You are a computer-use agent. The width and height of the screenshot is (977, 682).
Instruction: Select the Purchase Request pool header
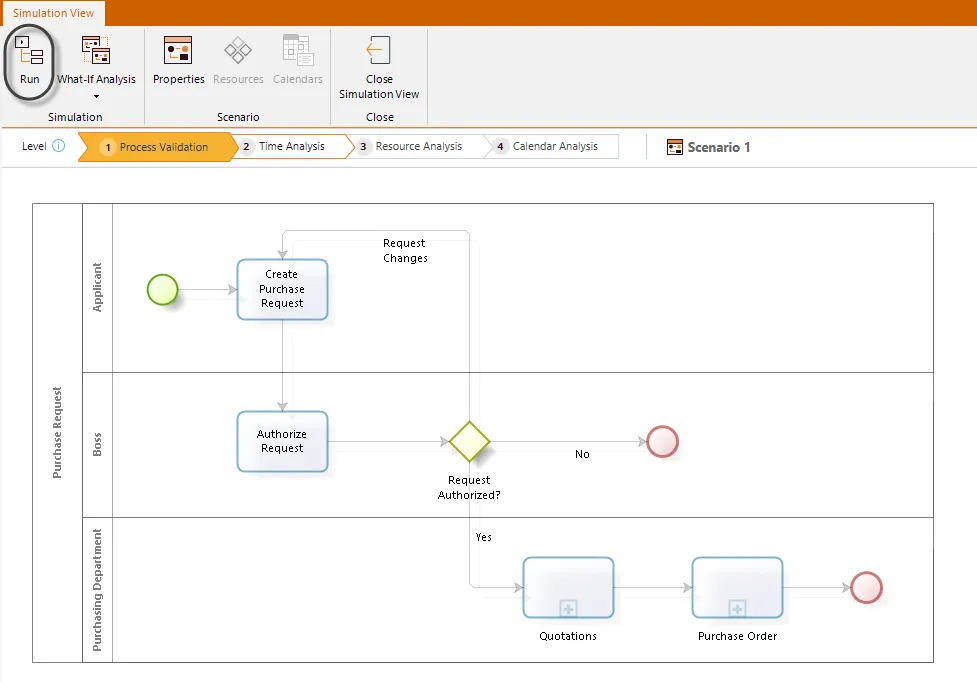57,433
